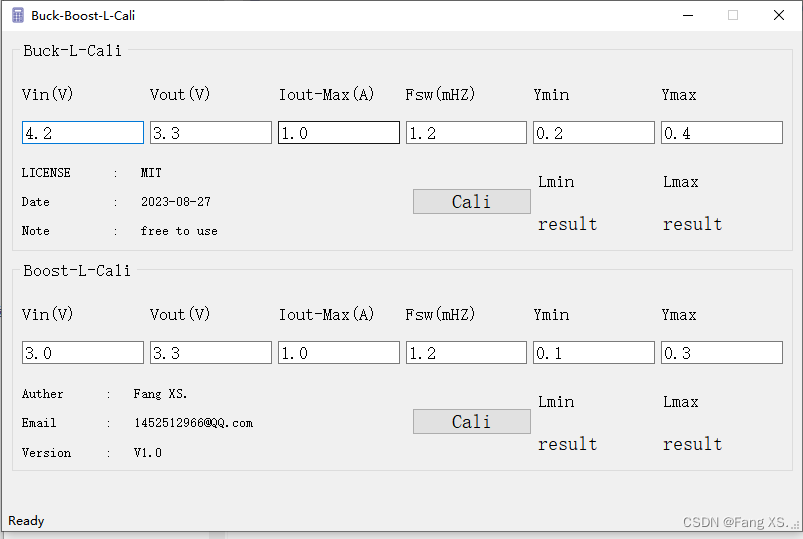Focus the Boost Iout-Max(A) field showing 1.0
Viewport: 803px width, 539px height.
(339, 353)
